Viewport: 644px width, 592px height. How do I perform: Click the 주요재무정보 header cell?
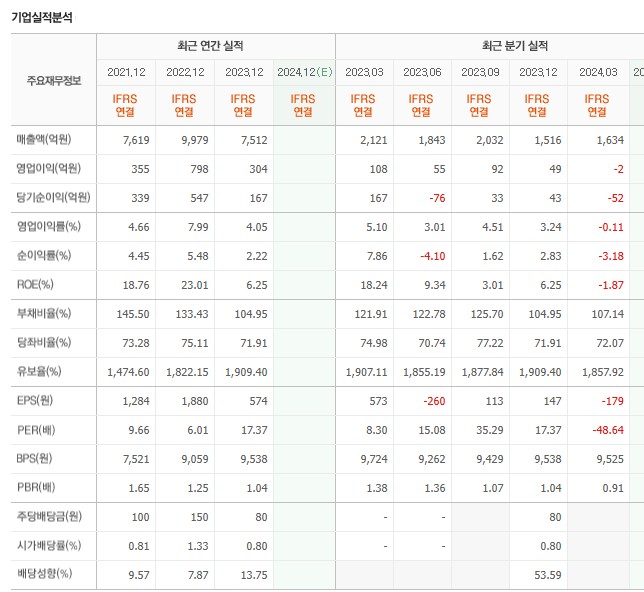(x=54, y=81)
